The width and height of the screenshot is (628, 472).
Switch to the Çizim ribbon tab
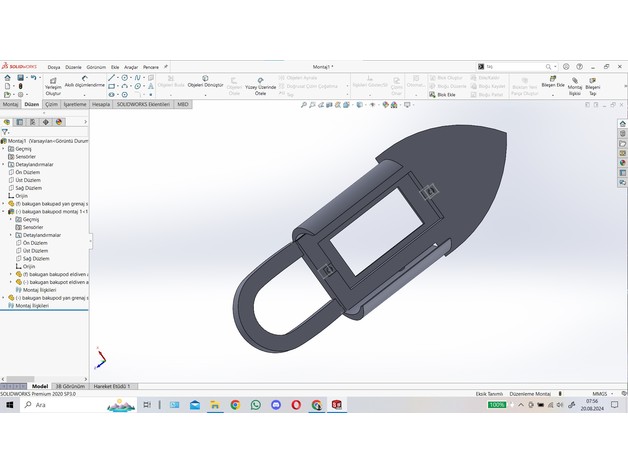pyautogui.click(x=51, y=104)
